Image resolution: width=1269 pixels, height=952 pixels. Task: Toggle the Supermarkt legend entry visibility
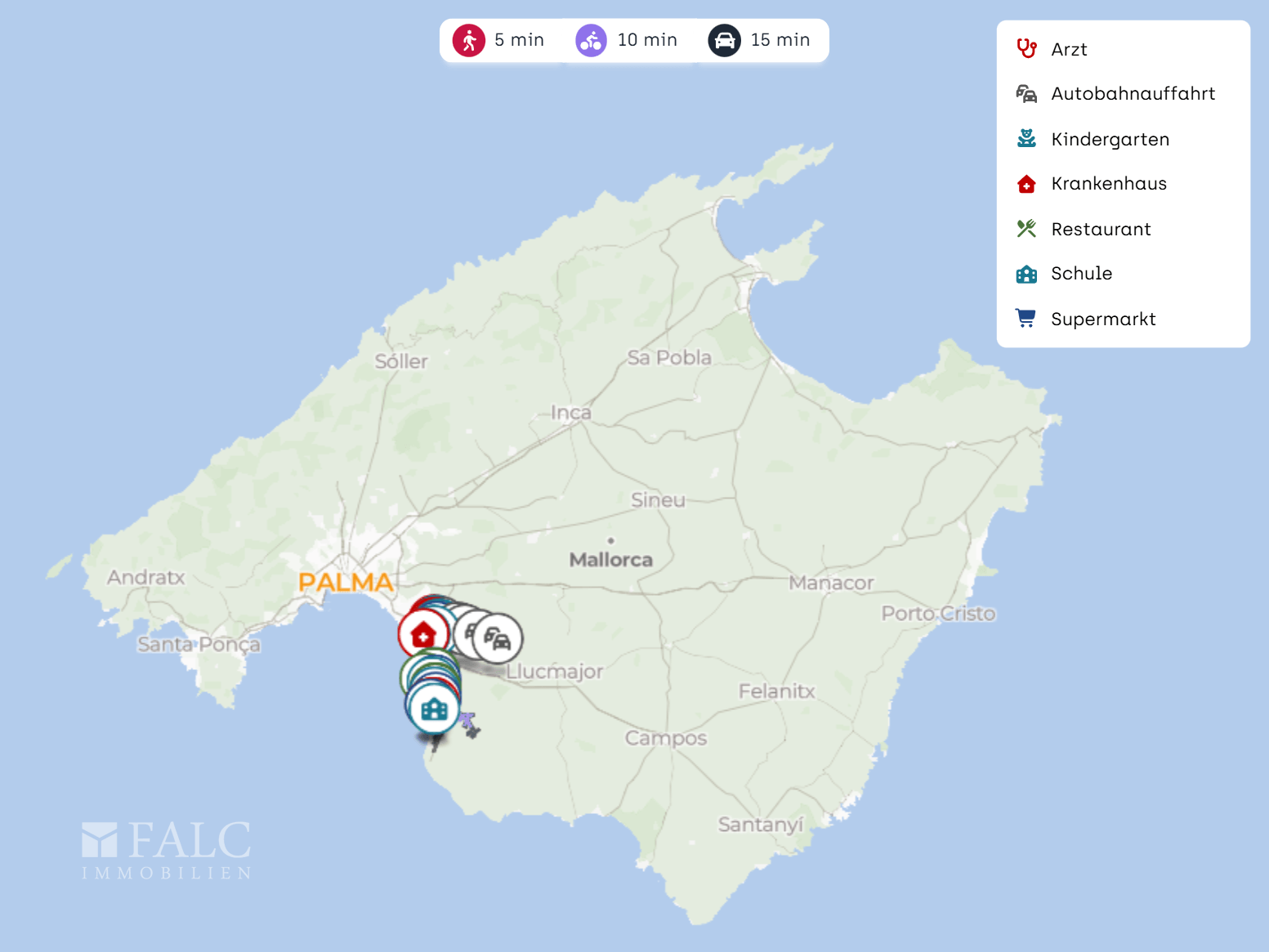click(1104, 319)
